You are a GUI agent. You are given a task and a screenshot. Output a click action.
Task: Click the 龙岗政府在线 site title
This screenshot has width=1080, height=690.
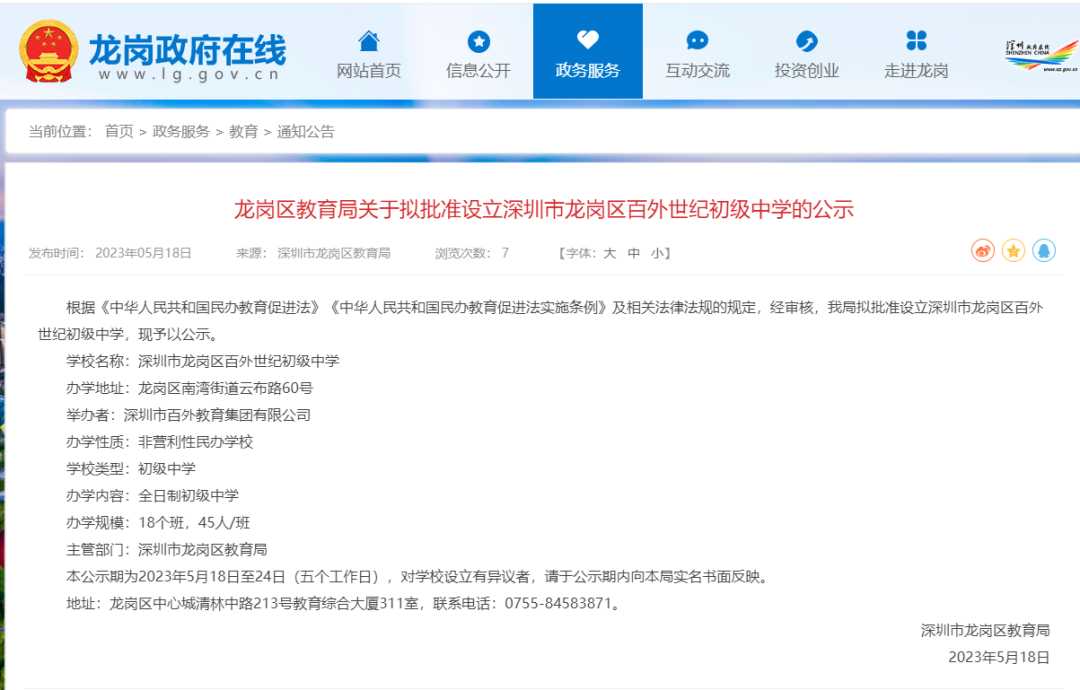pos(187,50)
